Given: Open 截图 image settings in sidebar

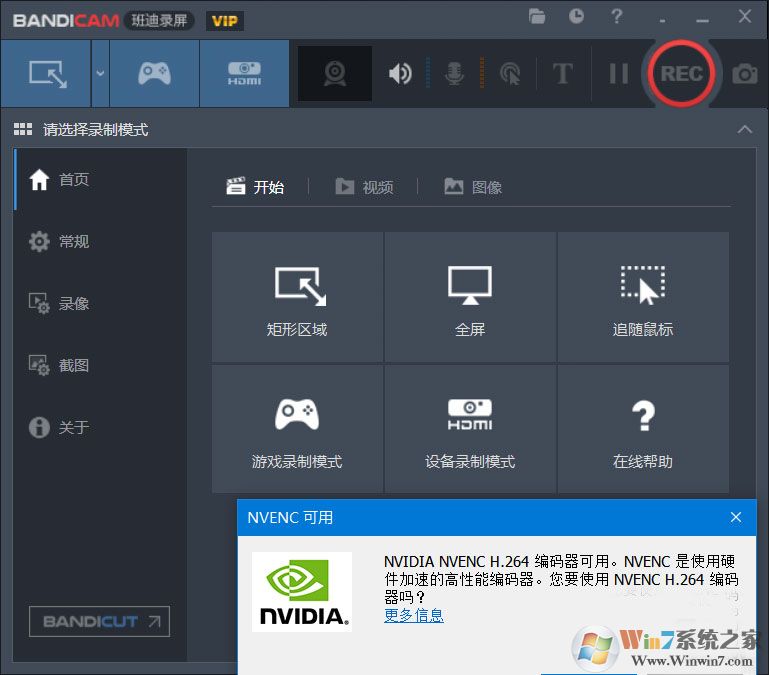Looking at the screenshot, I should click(100, 365).
